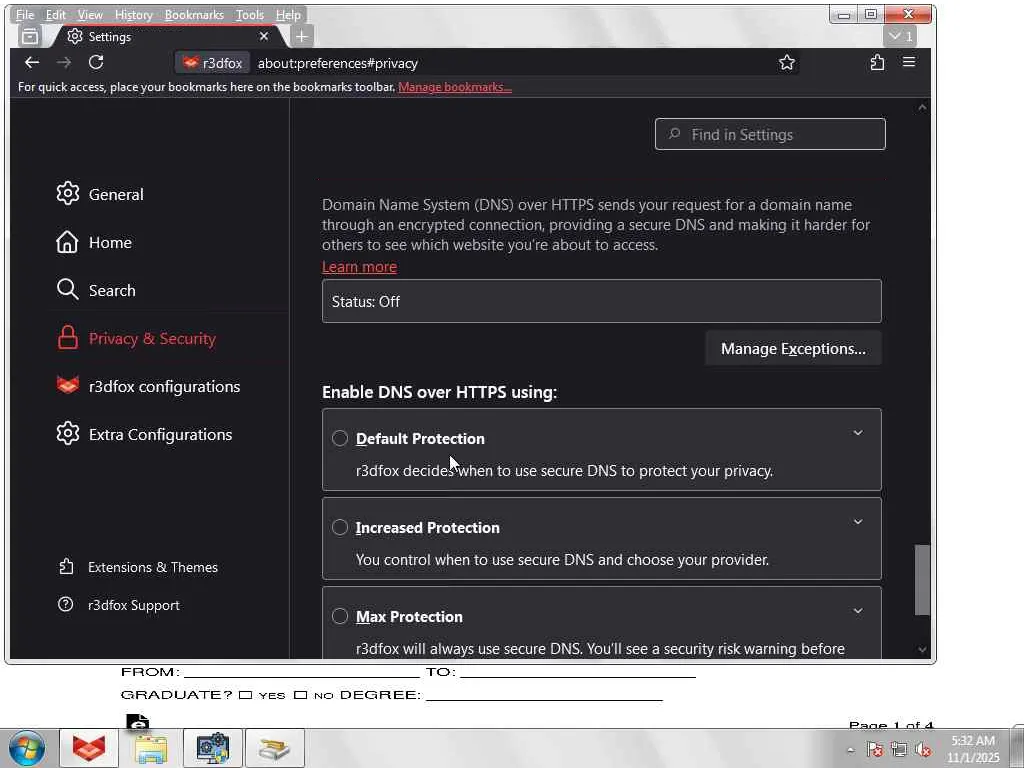The width and height of the screenshot is (1024, 768).
Task: Click the Manage bookmarks link
Action: [x=455, y=87]
